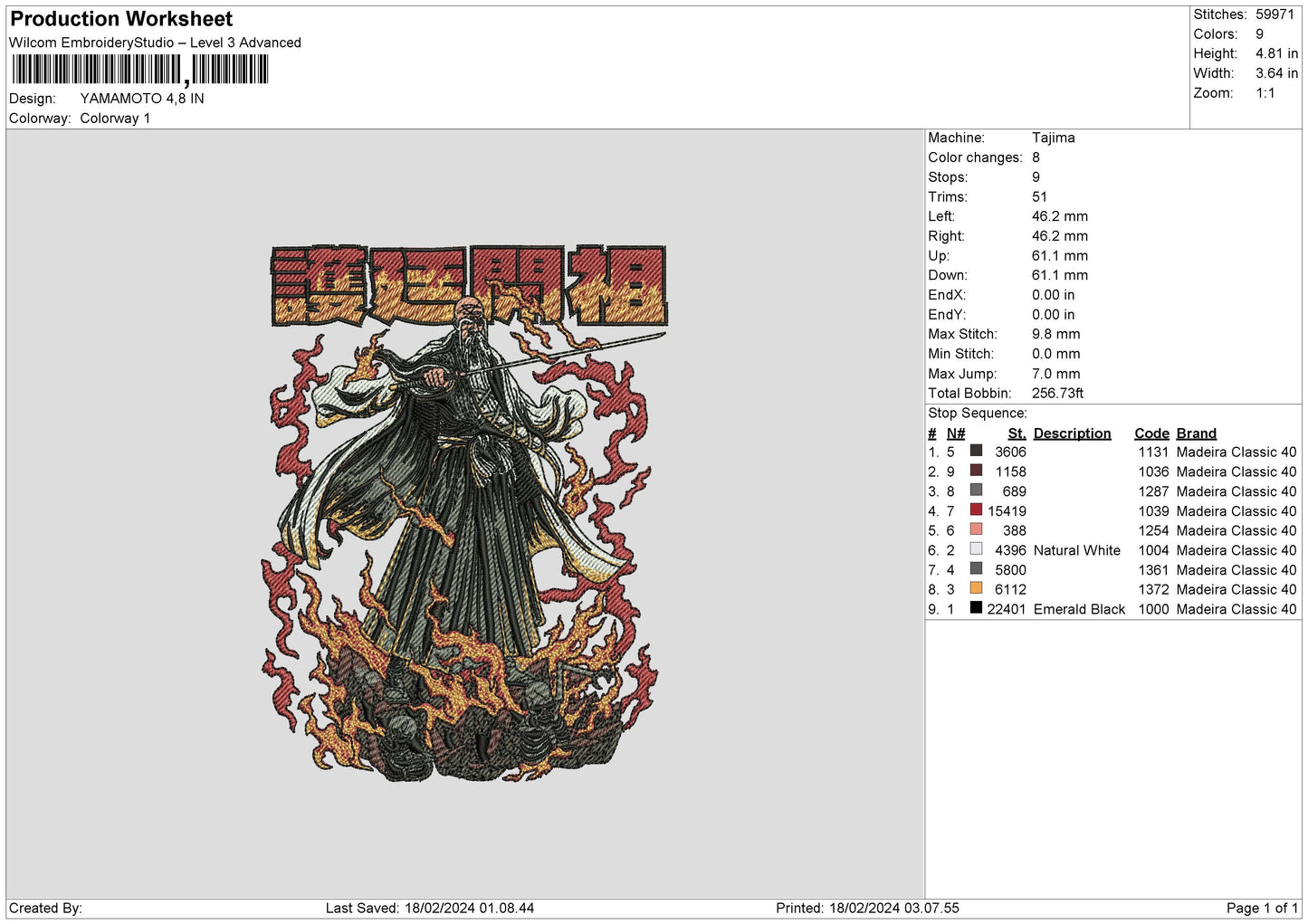Viewport: 1308px width, 924px height.
Task: Click the 'Created By:' footer label
Action: click(x=45, y=908)
